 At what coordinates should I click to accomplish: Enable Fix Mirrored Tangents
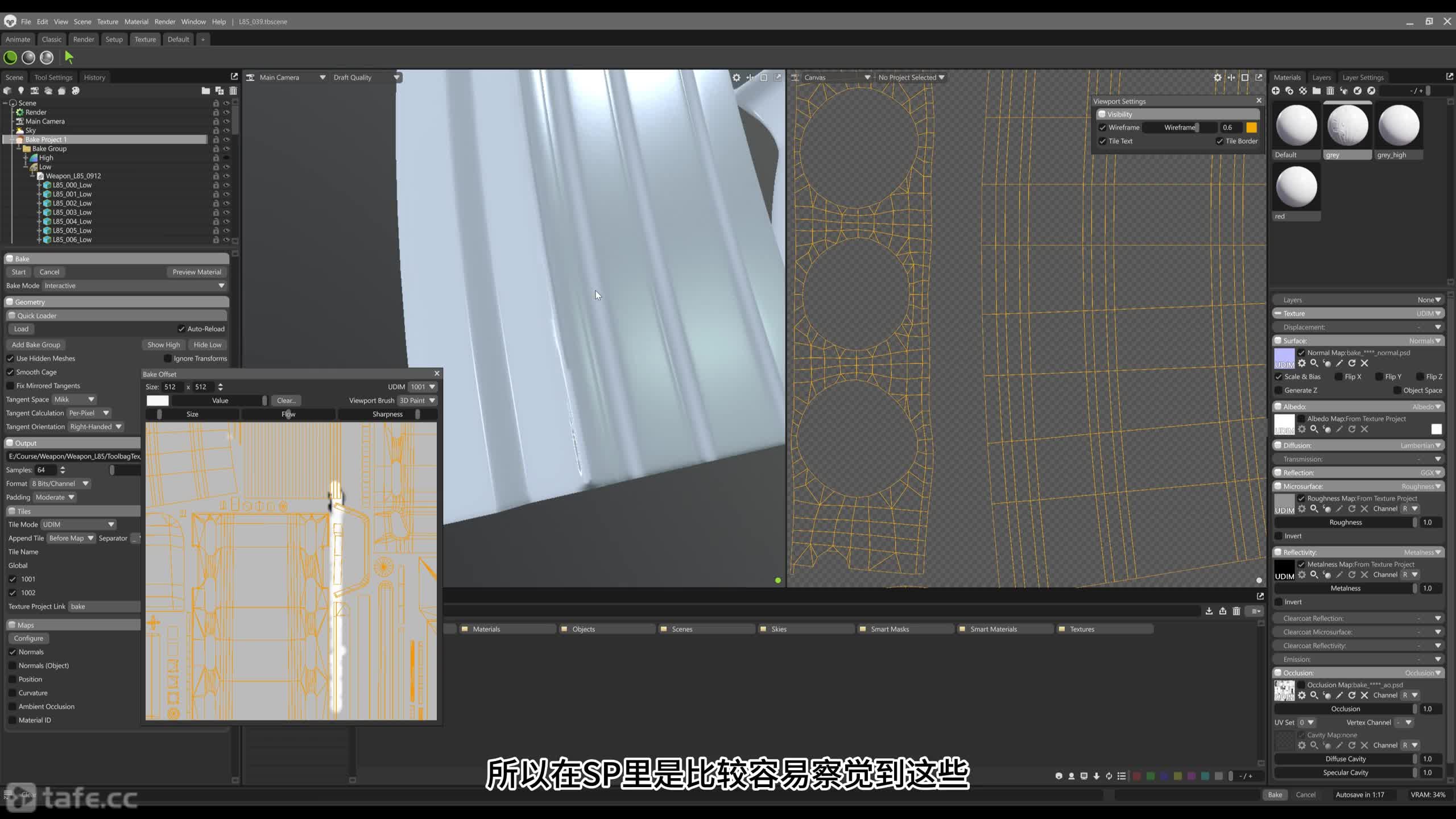(10, 386)
